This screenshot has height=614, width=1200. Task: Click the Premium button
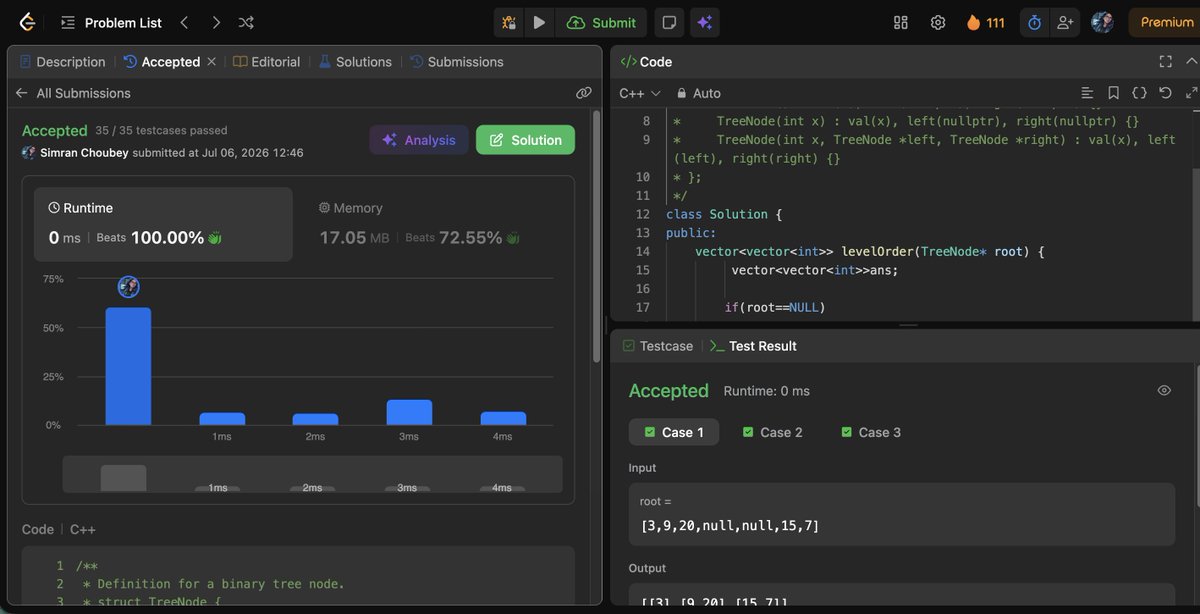(x=1166, y=22)
